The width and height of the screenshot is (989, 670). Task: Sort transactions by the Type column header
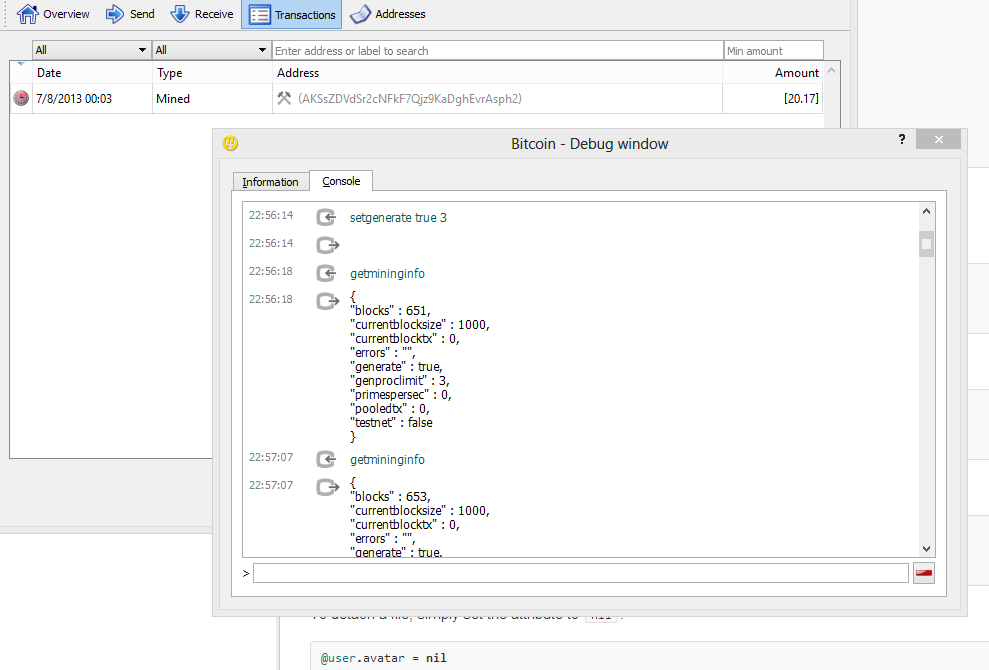click(x=212, y=73)
